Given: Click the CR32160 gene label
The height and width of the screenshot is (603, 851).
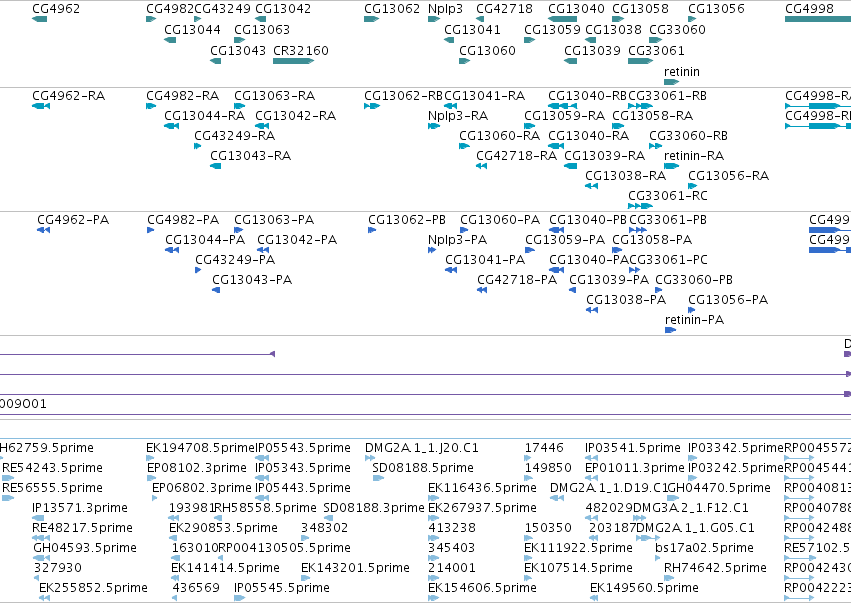Looking at the screenshot, I should [301, 50].
